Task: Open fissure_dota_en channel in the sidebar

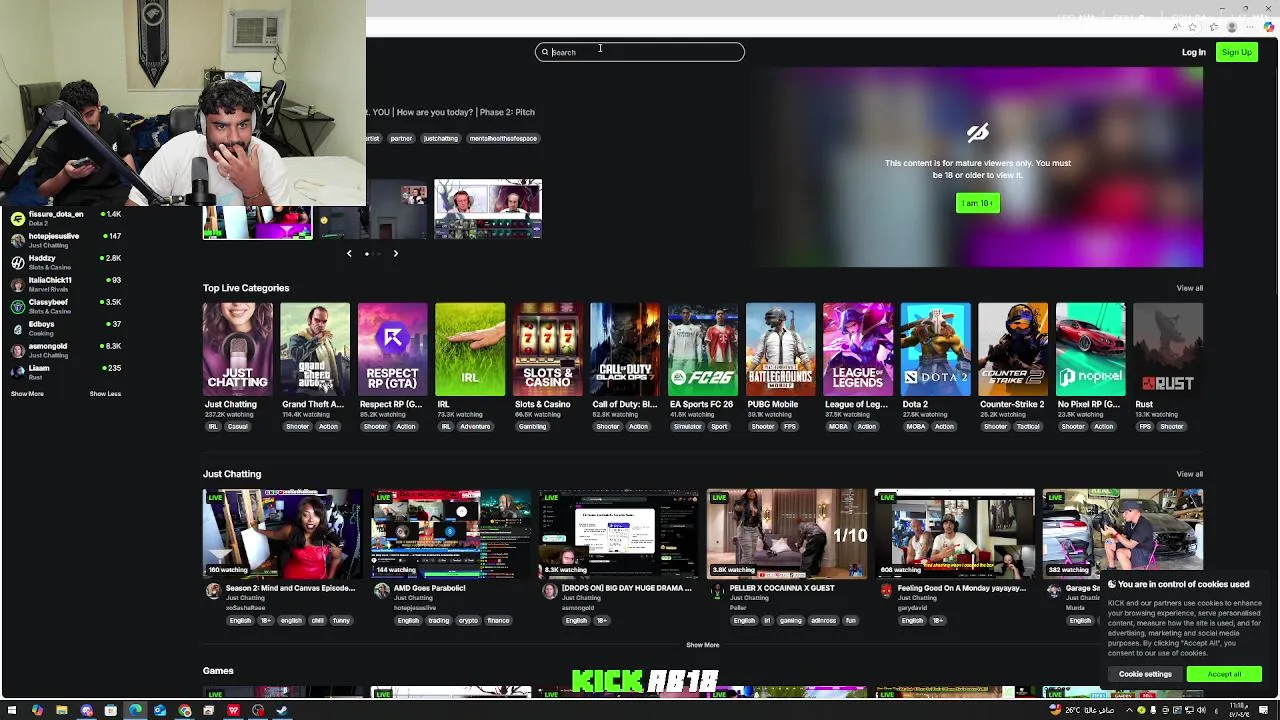Action: (x=66, y=218)
